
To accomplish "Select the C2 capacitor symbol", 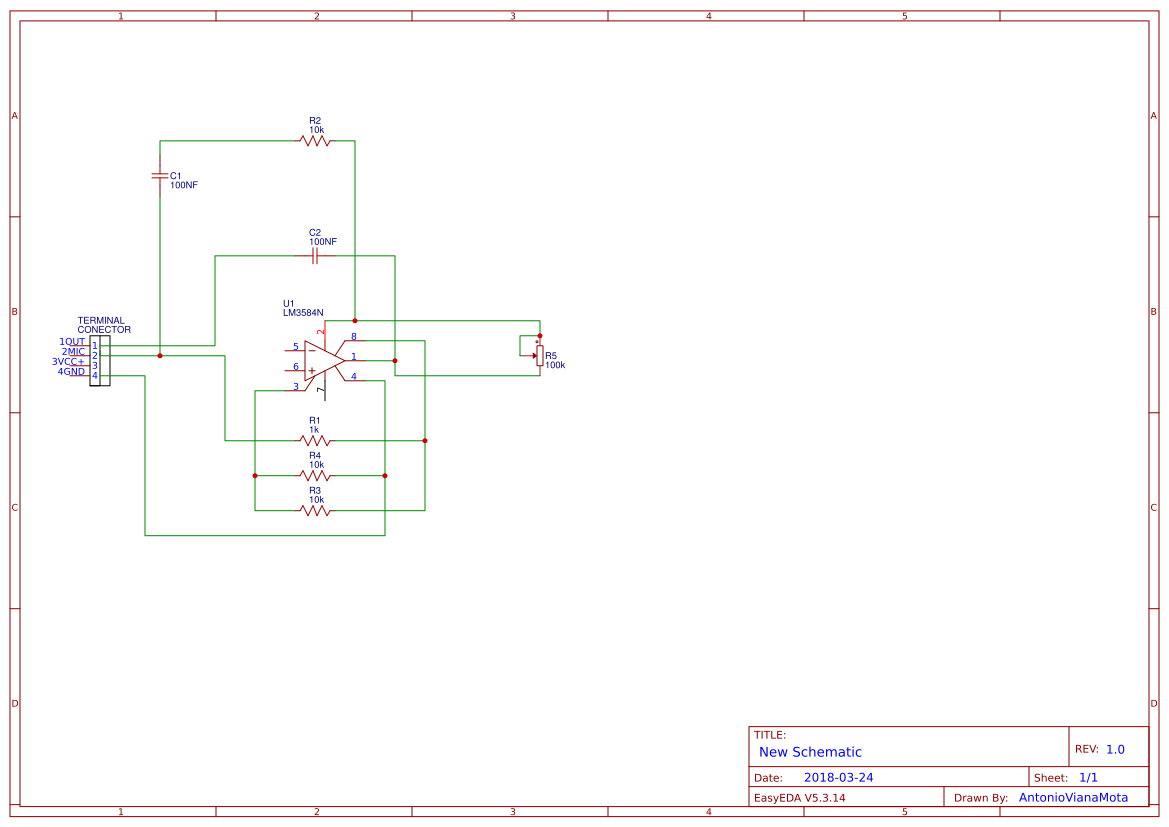I will click(x=315, y=256).
